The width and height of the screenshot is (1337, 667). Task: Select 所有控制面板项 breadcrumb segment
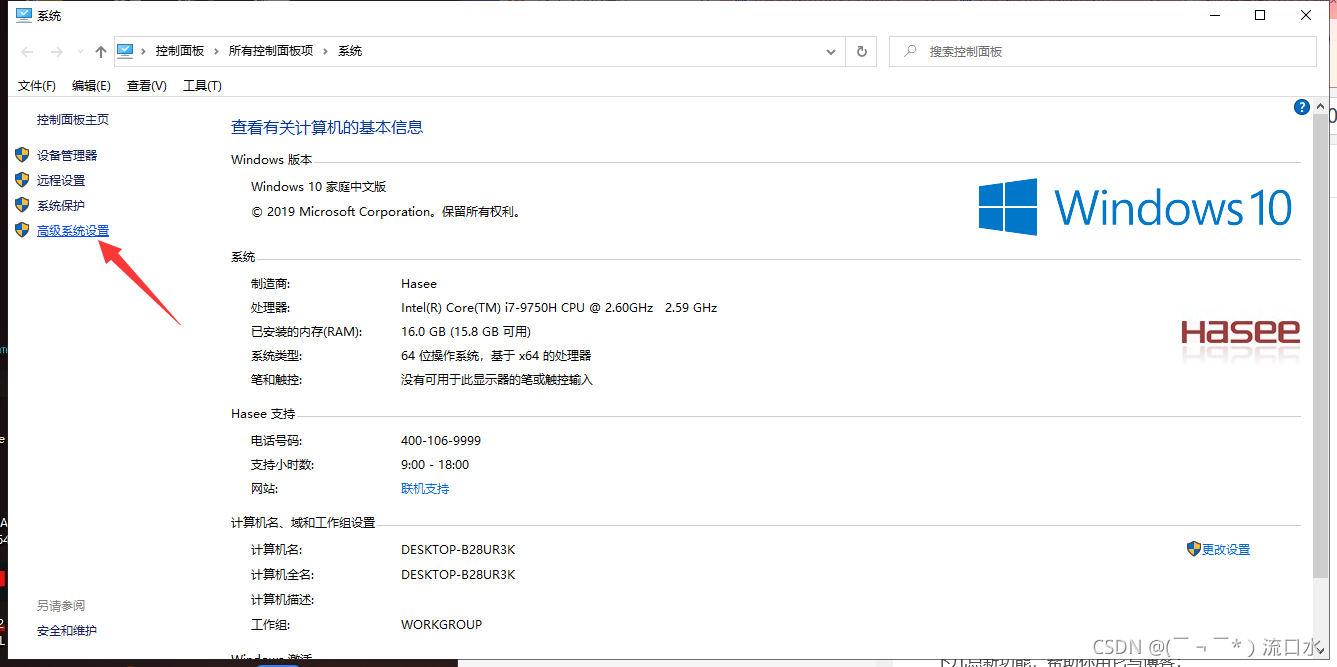[271, 51]
